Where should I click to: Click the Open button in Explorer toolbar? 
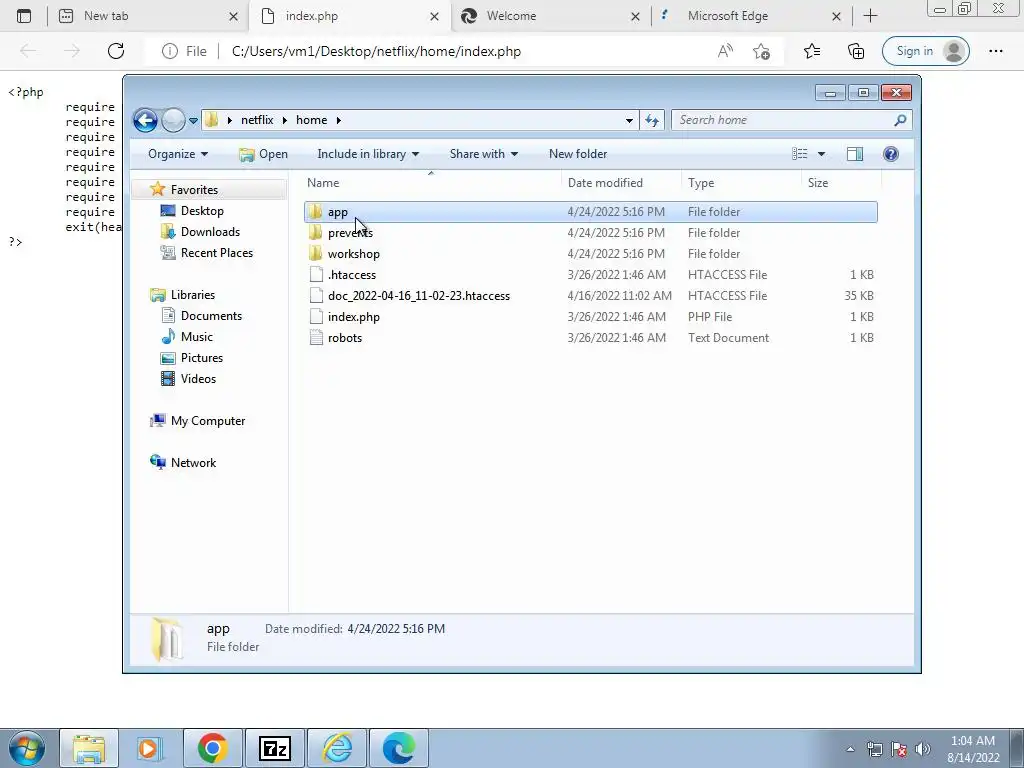(264, 154)
